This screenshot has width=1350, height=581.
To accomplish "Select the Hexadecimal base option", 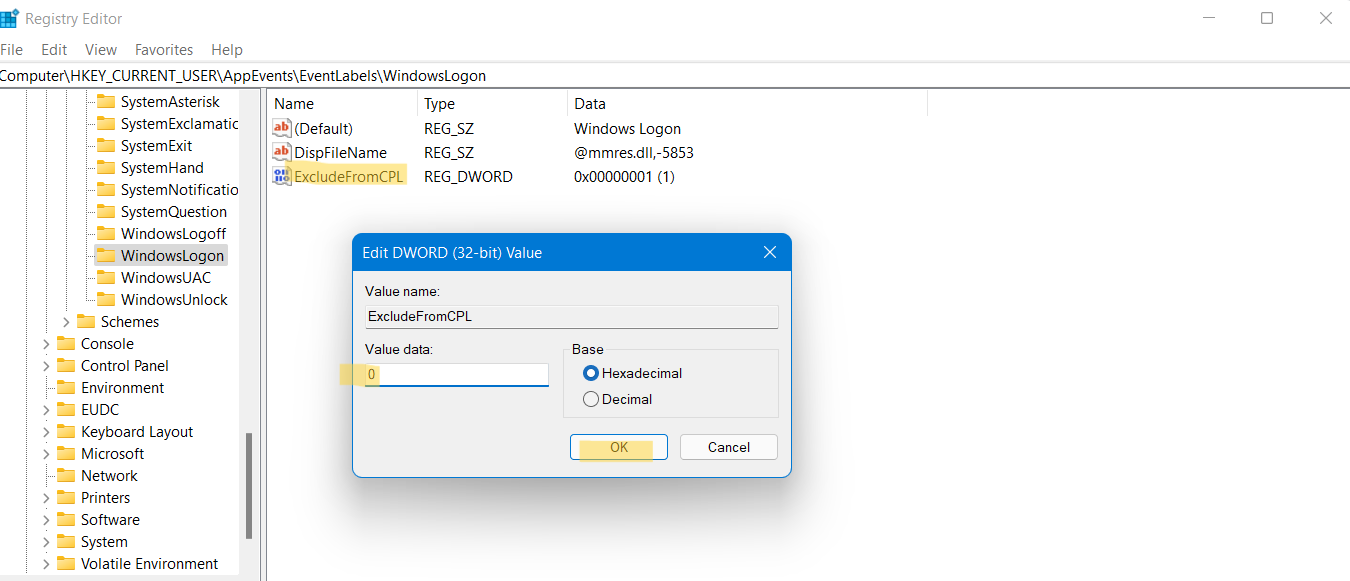I will click(x=590, y=372).
